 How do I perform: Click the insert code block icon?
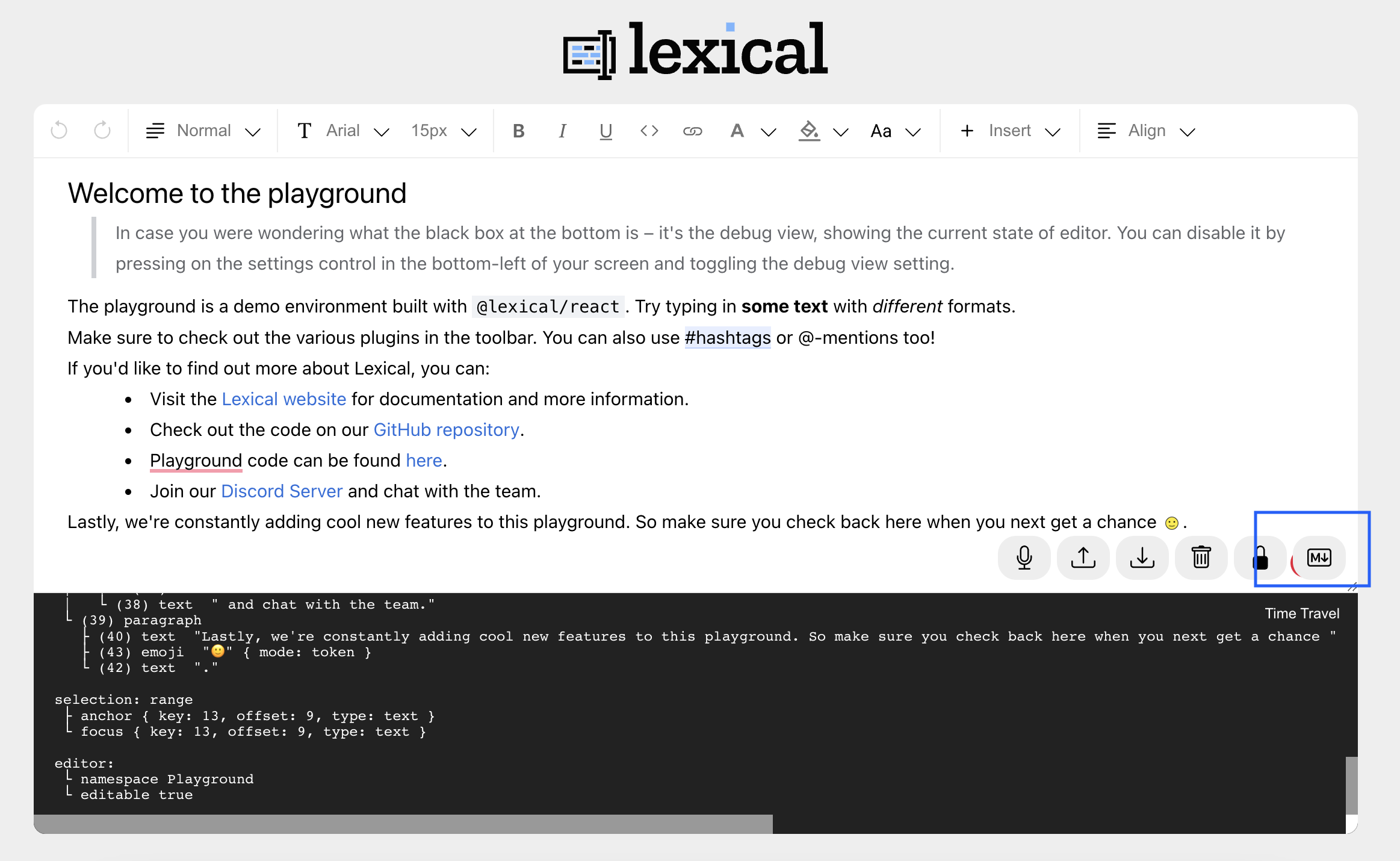click(x=649, y=131)
